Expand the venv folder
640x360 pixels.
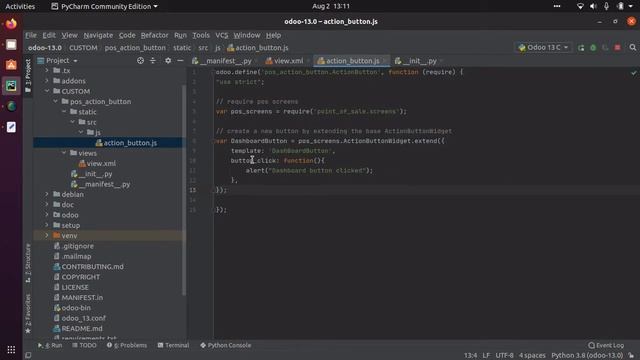tap(47, 236)
